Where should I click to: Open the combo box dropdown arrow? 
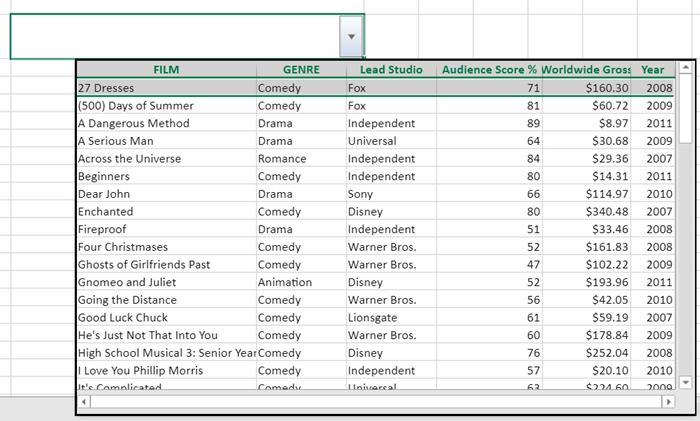(x=351, y=37)
